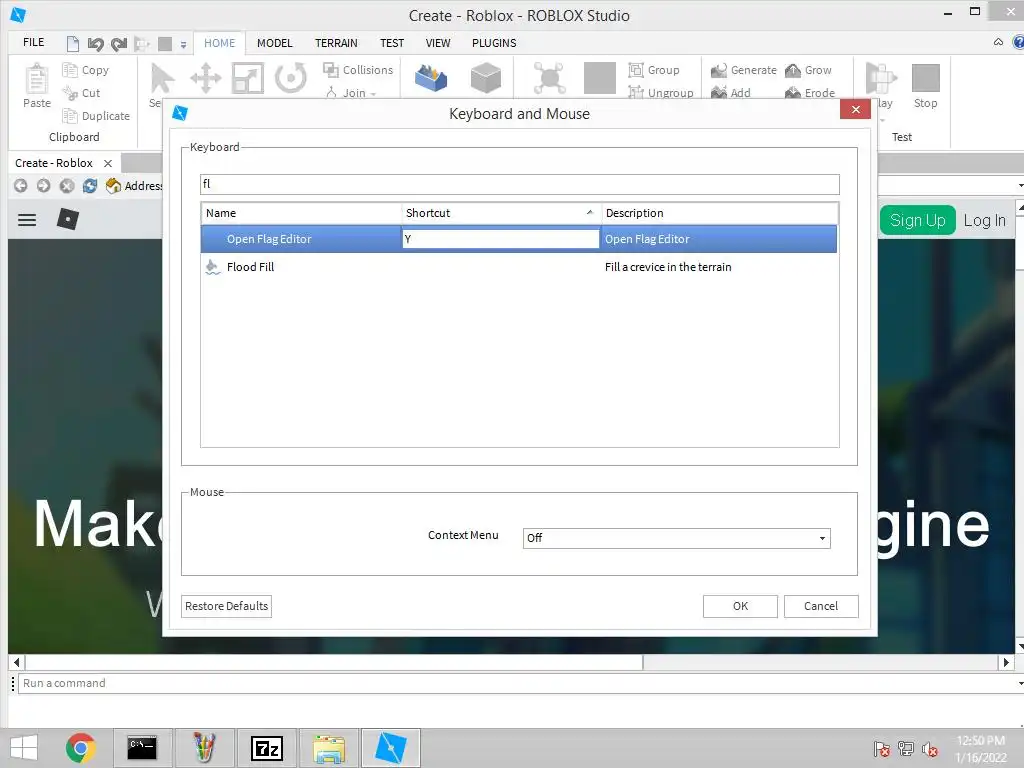Open 7-Zip from the taskbar
Screen dimensions: 1024x768
(267, 748)
